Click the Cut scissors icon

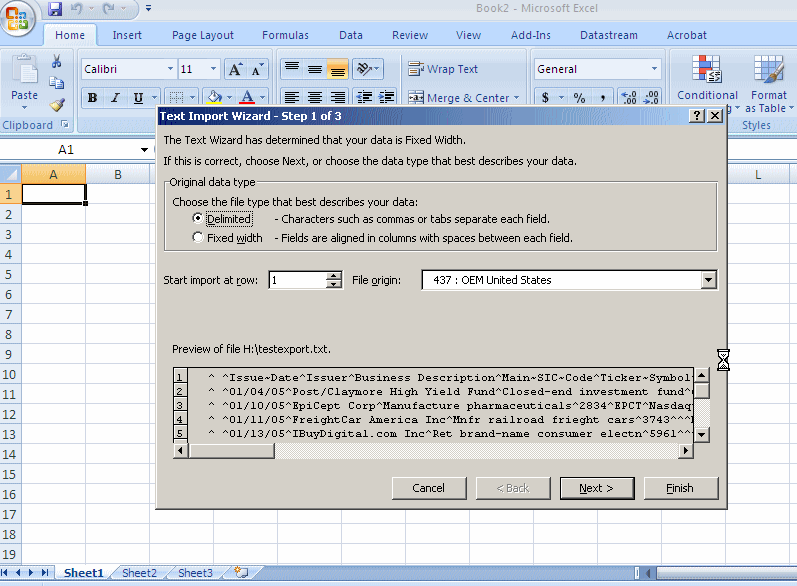[x=56, y=61]
